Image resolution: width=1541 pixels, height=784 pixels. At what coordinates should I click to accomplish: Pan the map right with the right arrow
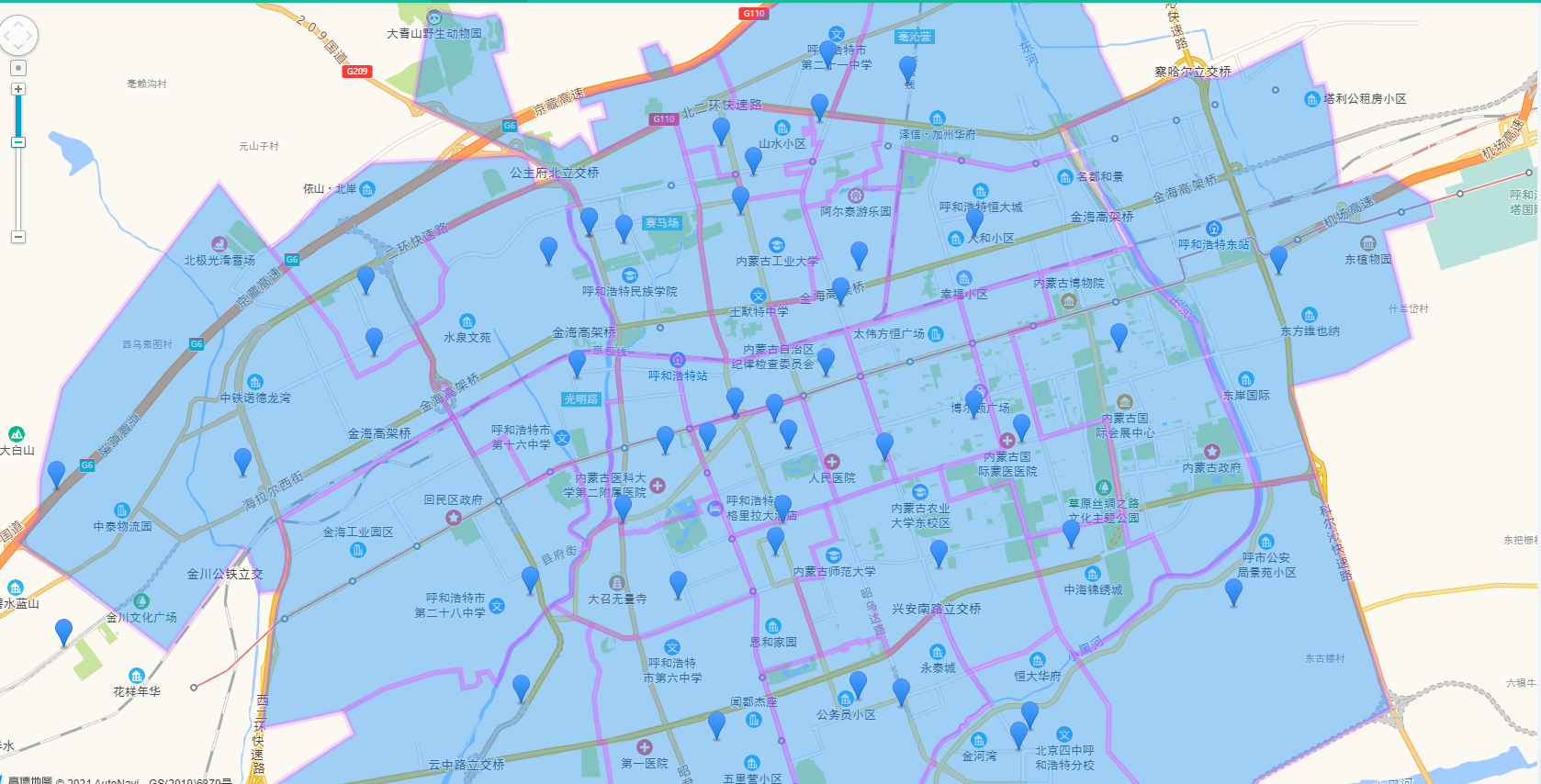point(29,37)
